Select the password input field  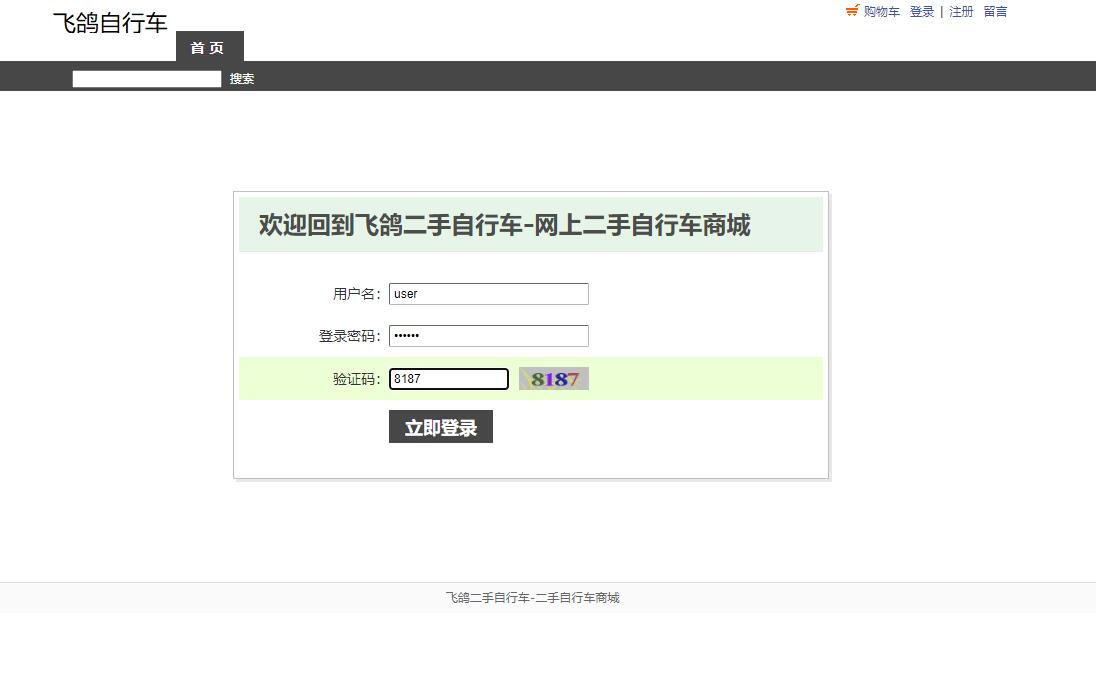[488, 335]
